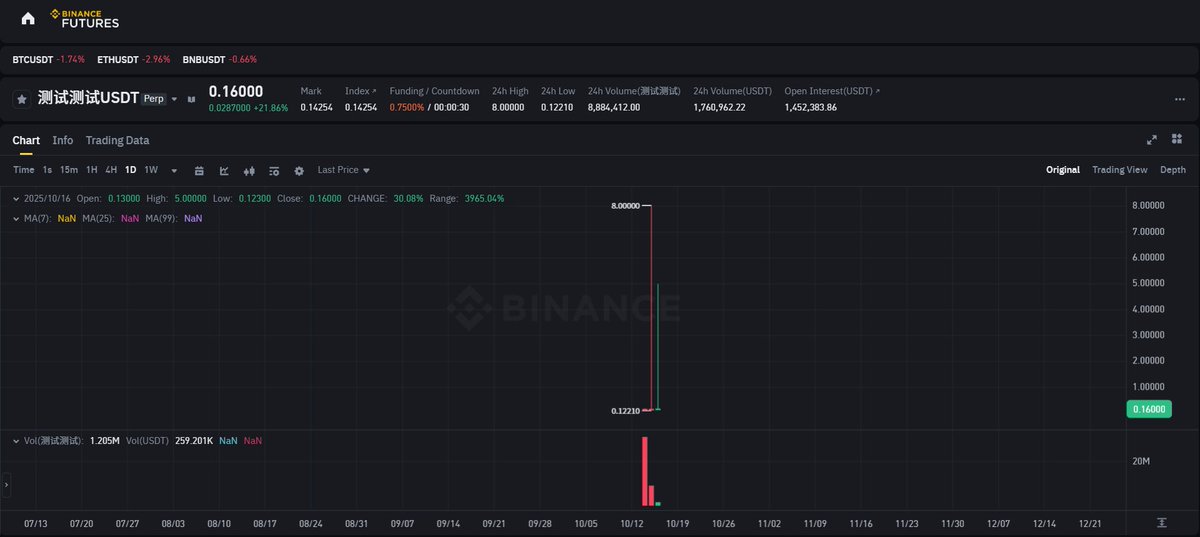The width and height of the screenshot is (1200, 537).
Task: Select the Original chart view
Action: [x=1062, y=170]
